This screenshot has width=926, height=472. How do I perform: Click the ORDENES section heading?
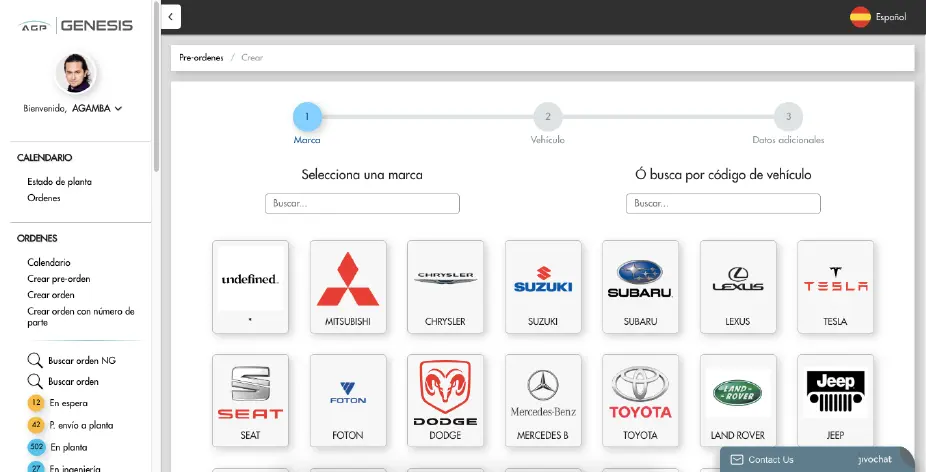(37, 239)
